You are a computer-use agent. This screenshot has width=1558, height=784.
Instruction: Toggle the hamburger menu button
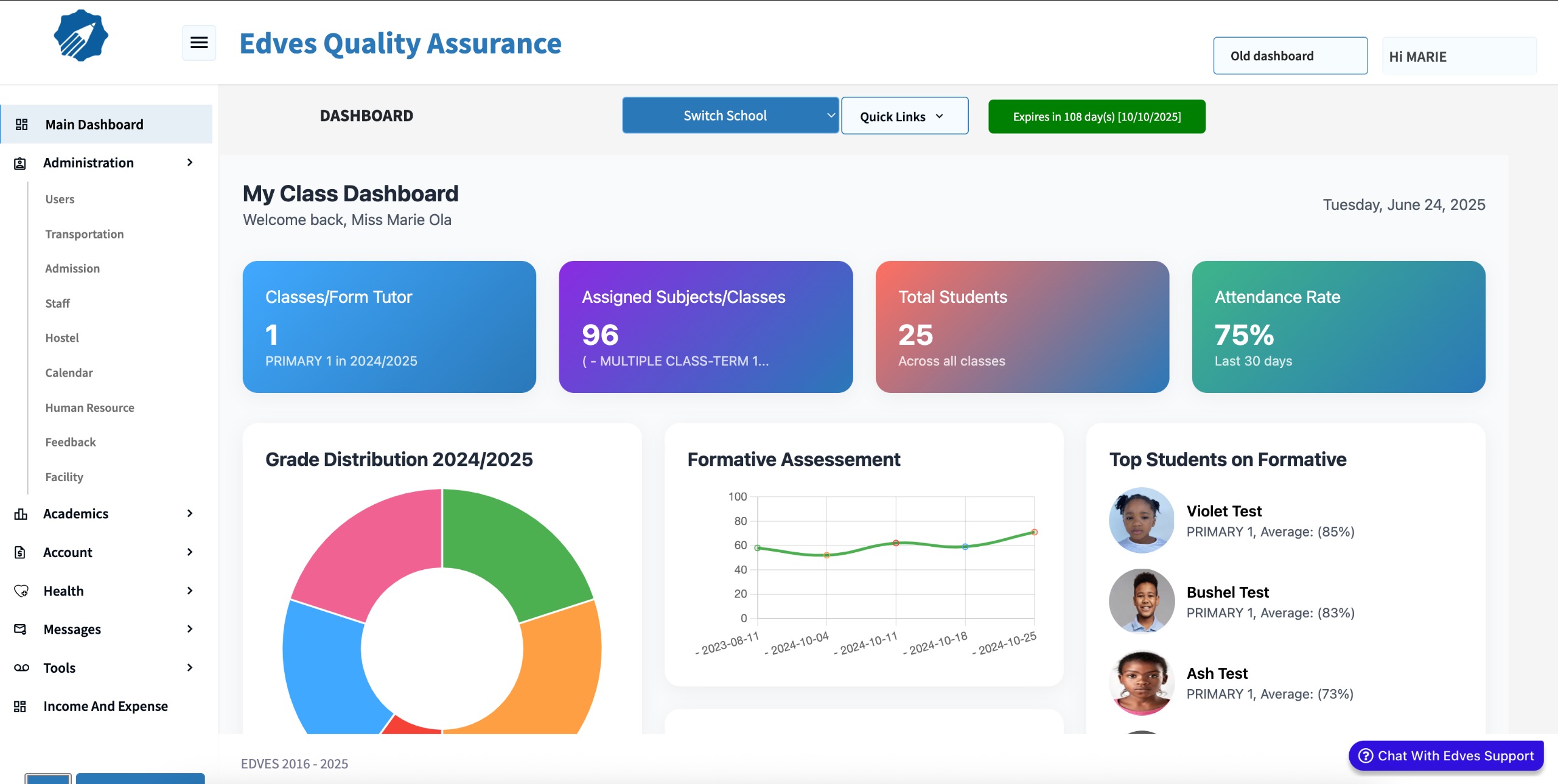click(x=199, y=43)
